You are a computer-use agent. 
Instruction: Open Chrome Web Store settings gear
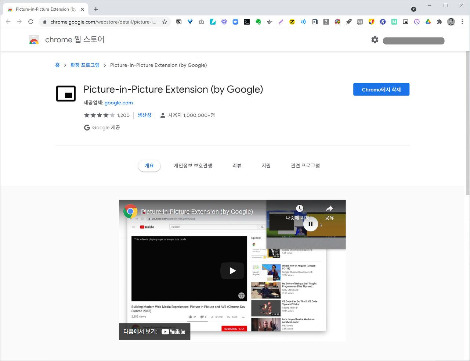pos(375,40)
